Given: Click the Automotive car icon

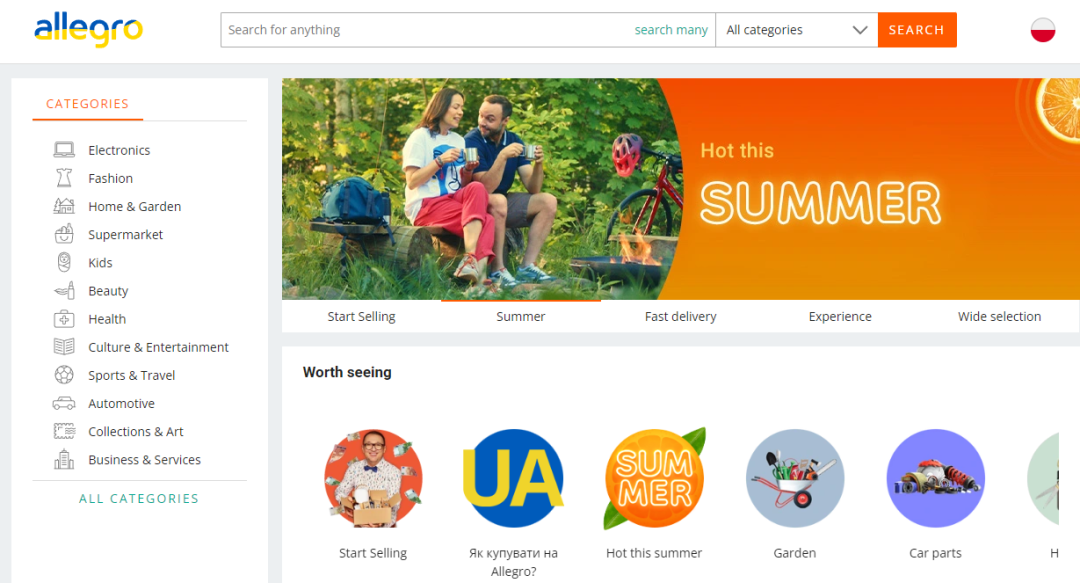Looking at the screenshot, I should tap(64, 403).
